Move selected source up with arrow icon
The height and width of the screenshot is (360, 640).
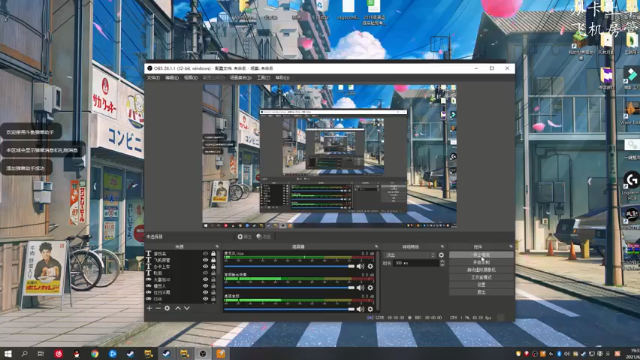[x=178, y=309]
